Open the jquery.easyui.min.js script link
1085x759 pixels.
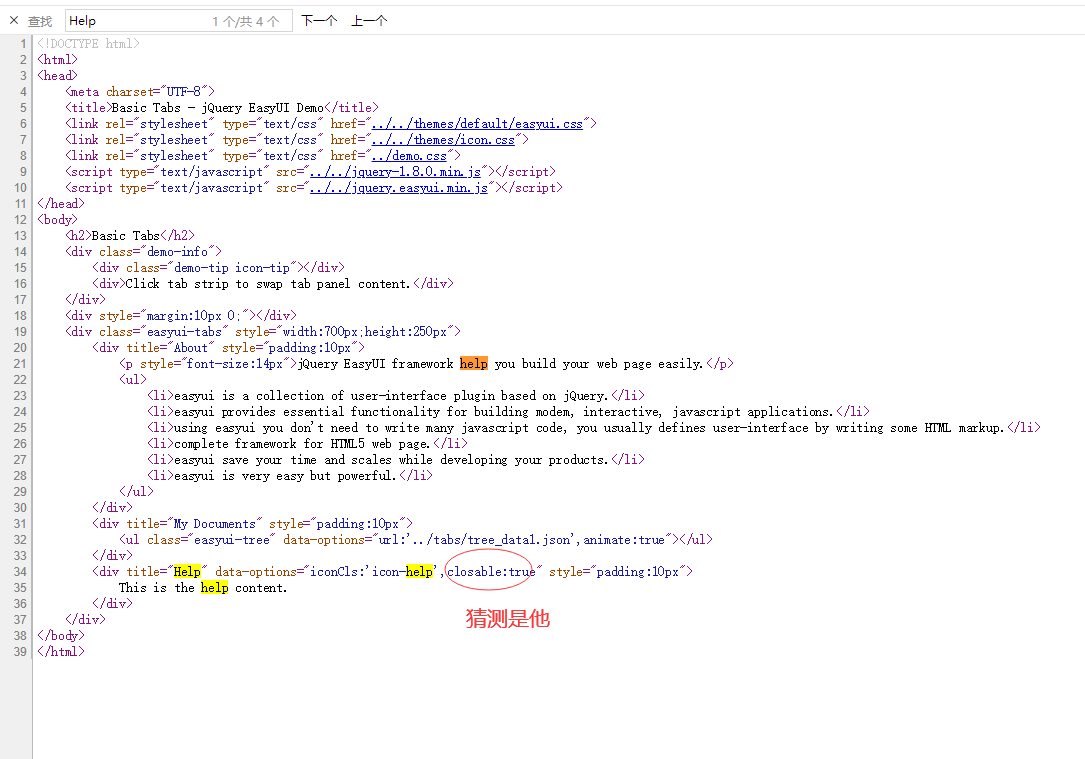click(x=399, y=188)
